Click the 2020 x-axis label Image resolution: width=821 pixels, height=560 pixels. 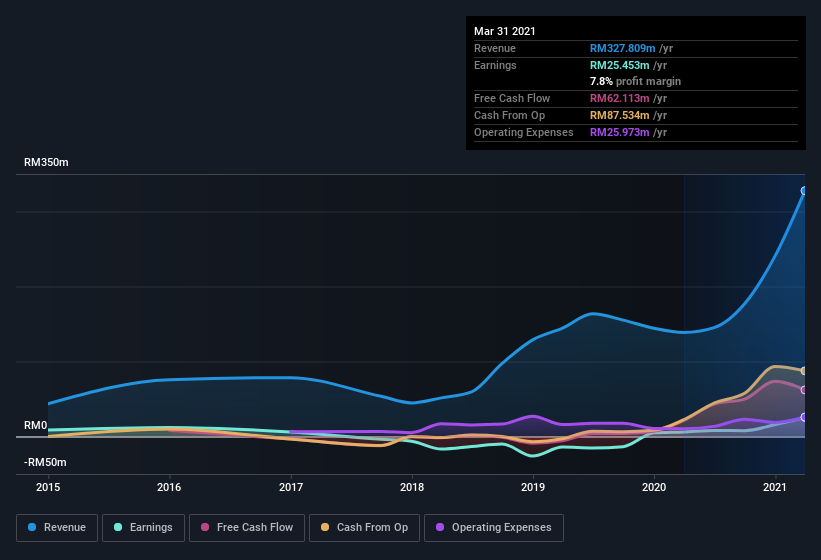654,487
